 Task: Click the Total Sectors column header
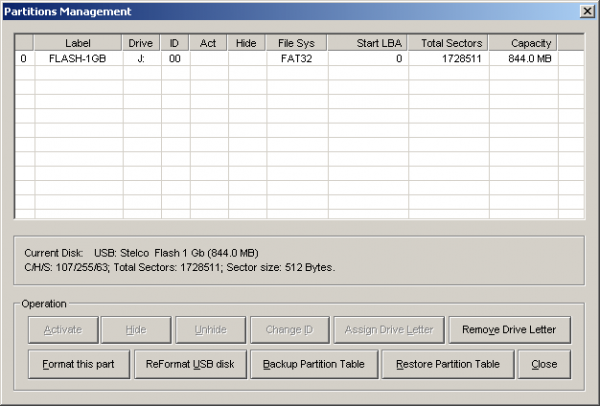(x=448, y=43)
